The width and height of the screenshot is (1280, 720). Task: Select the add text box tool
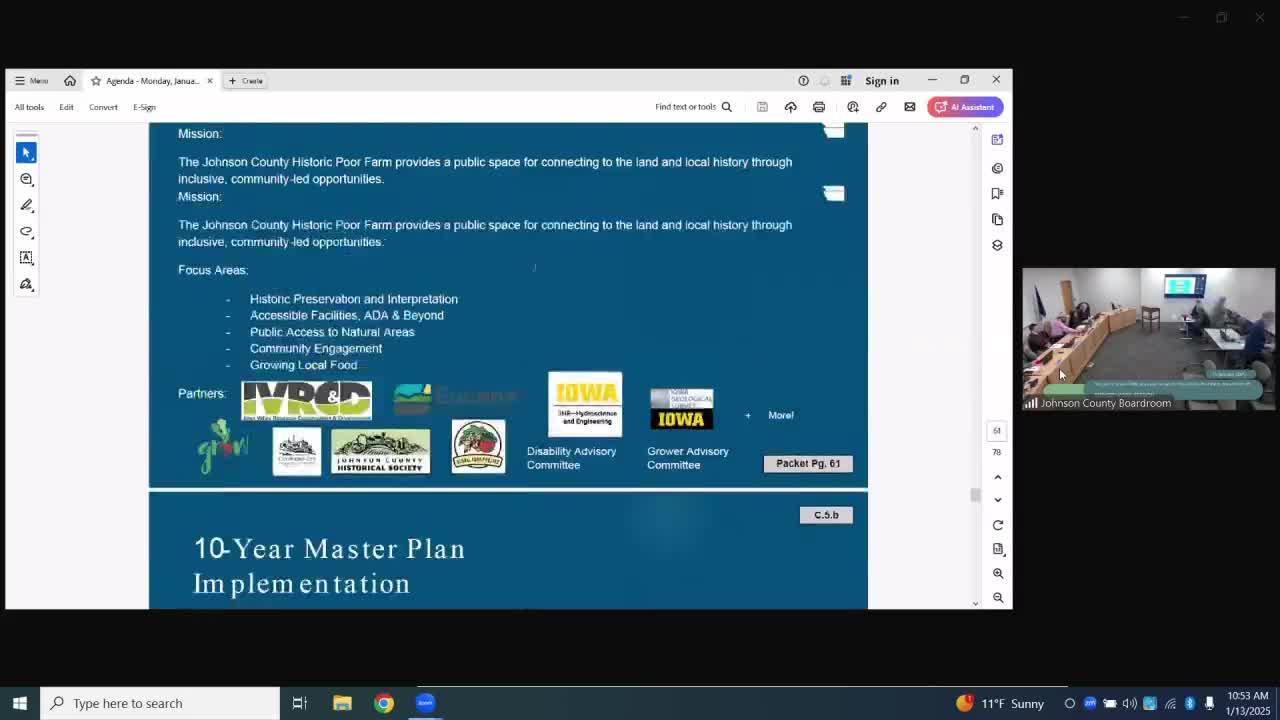(x=26, y=258)
